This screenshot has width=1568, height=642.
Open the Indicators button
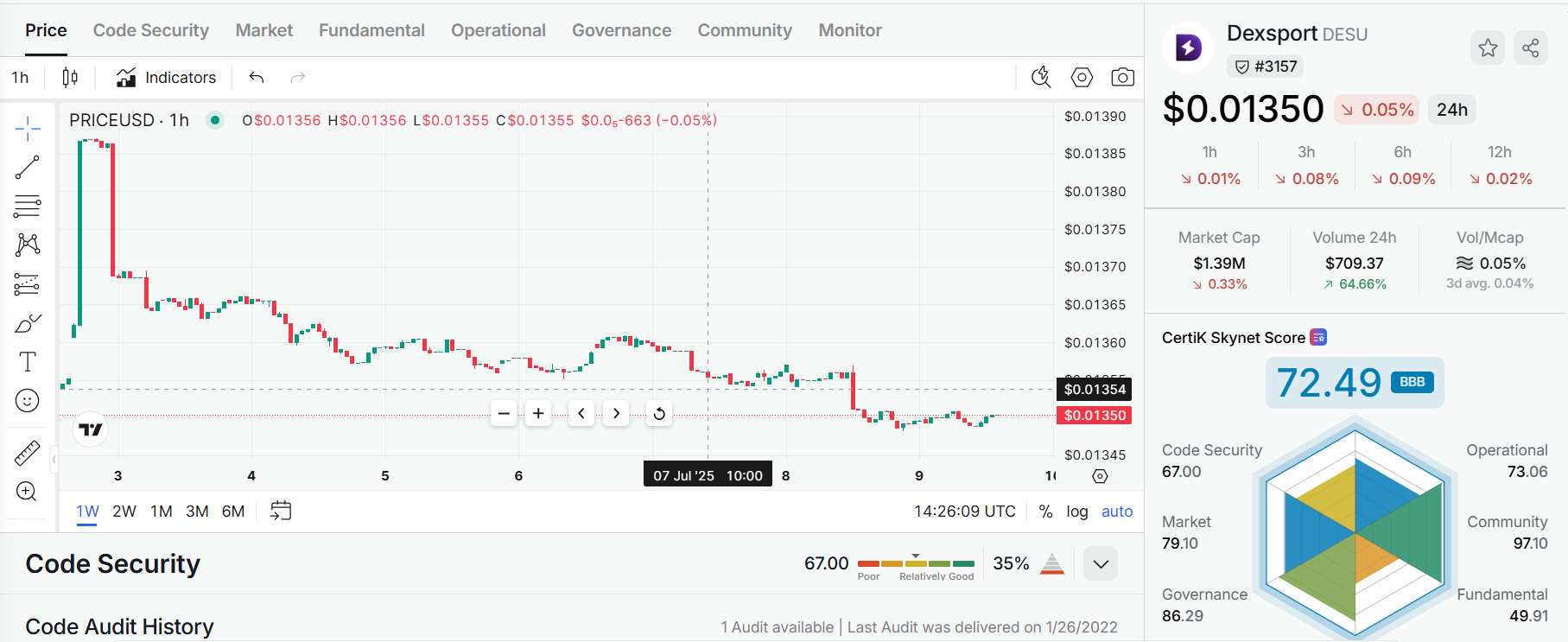(x=166, y=78)
